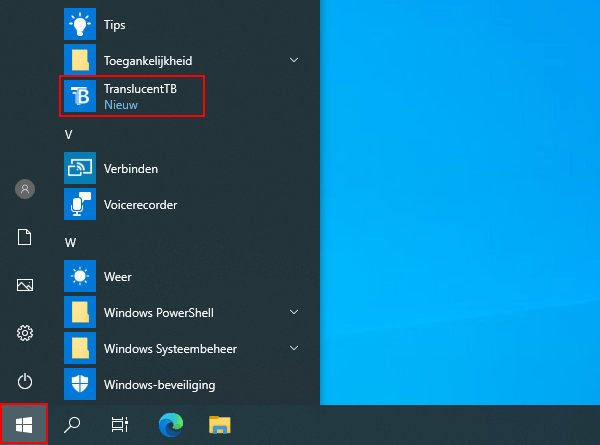Screen dimensions: 600x445
Task: Expand the Windows PowerShell chevron
Action: (294, 312)
